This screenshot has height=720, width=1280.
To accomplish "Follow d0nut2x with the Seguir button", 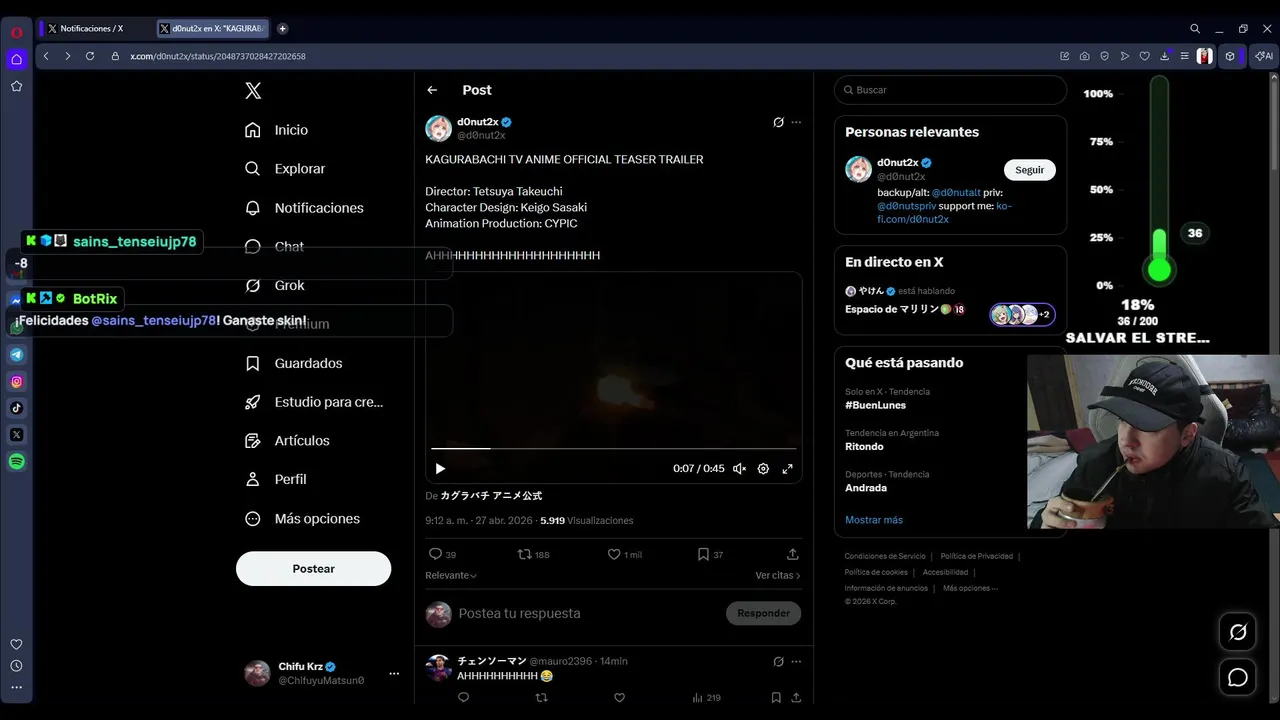I will click(x=1029, y=170).
